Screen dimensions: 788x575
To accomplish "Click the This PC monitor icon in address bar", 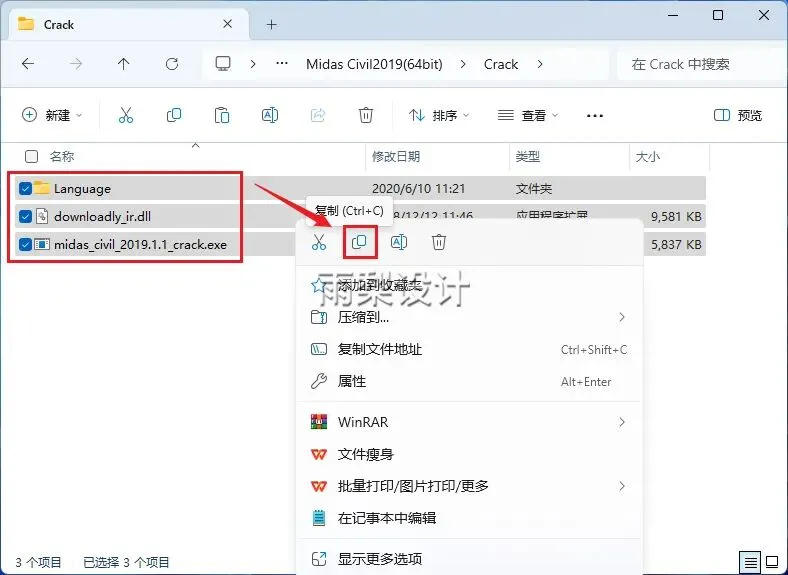I will point(223,64).
